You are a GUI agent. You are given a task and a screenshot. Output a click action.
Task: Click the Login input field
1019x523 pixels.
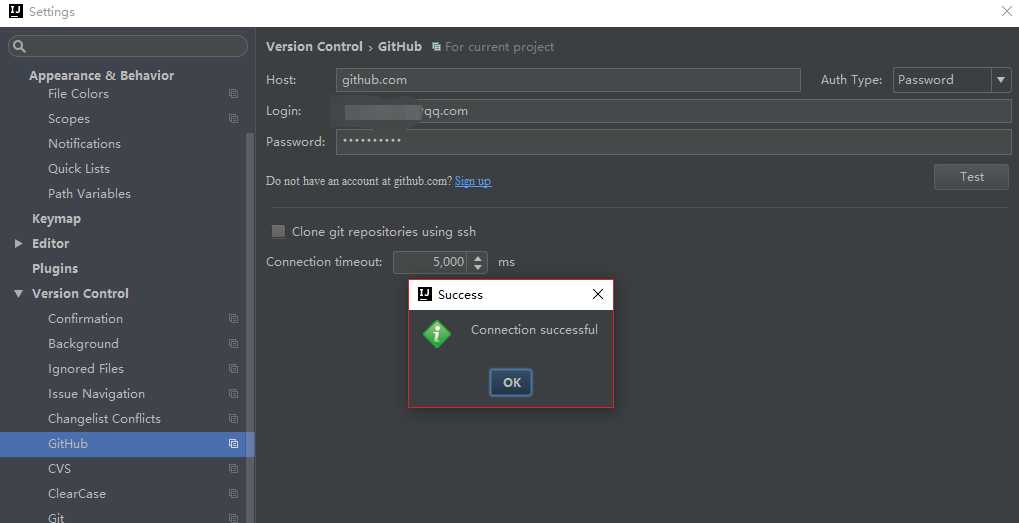[673, 111]
